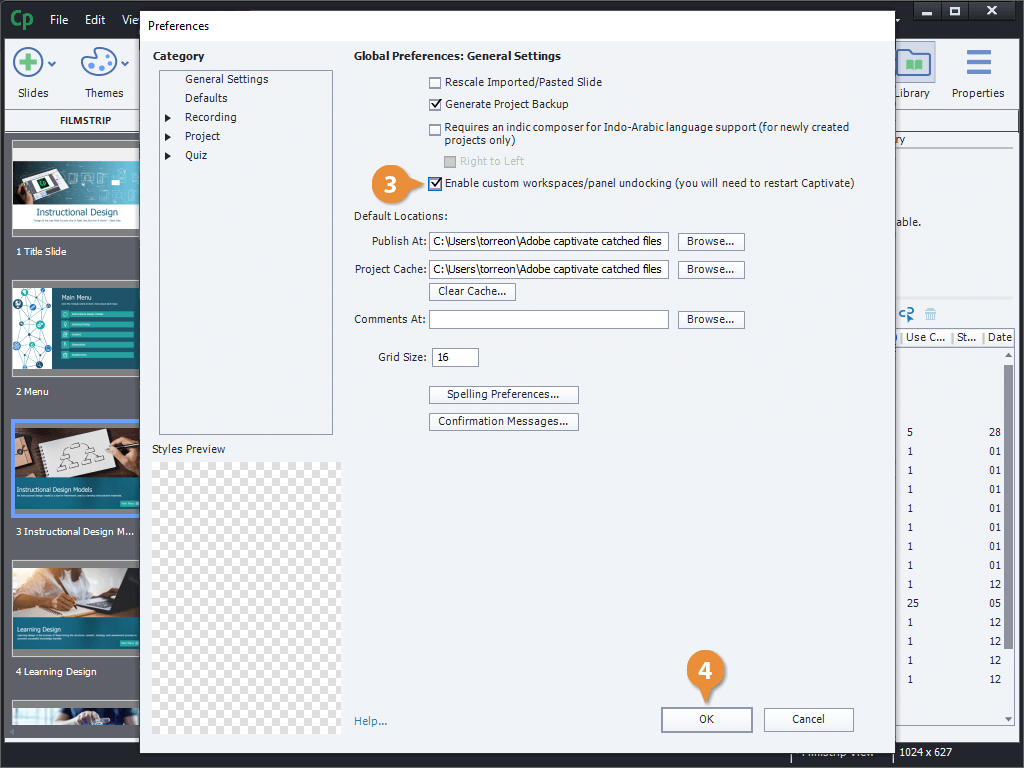Click the Styles Preview area
Screen dimensions: 1024x768
246,598
